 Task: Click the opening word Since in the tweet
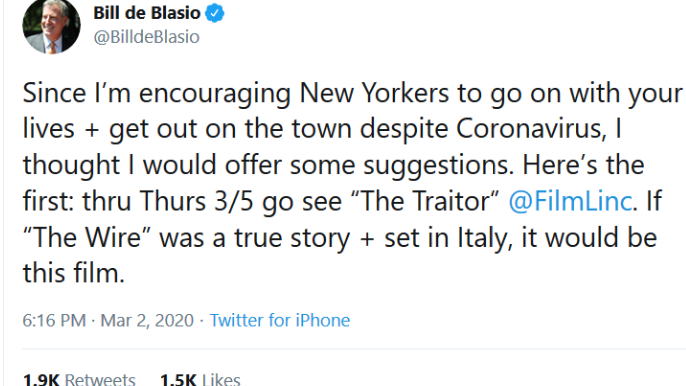coord(55,93)
